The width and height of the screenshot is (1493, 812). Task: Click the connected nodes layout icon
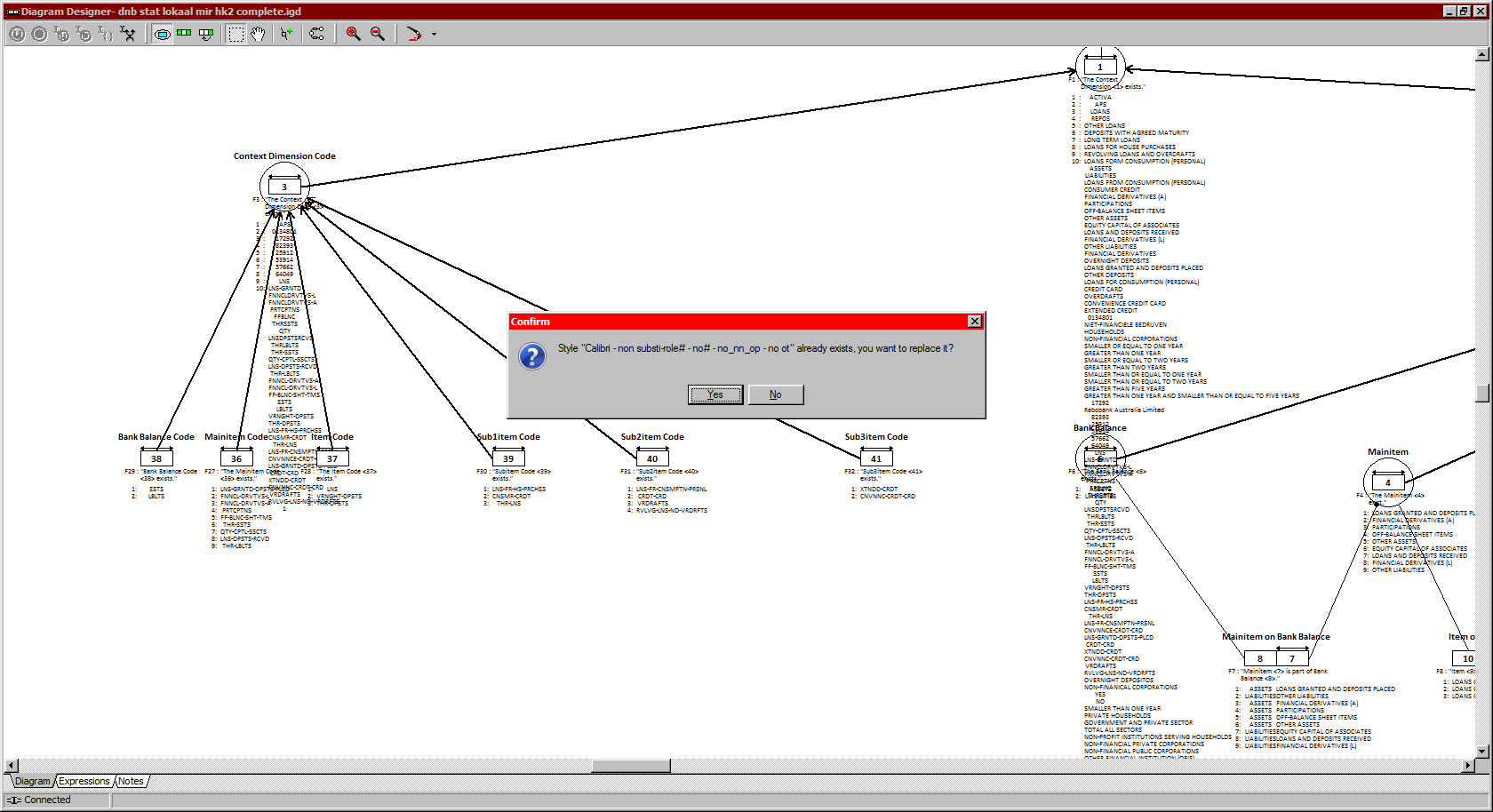316,34
